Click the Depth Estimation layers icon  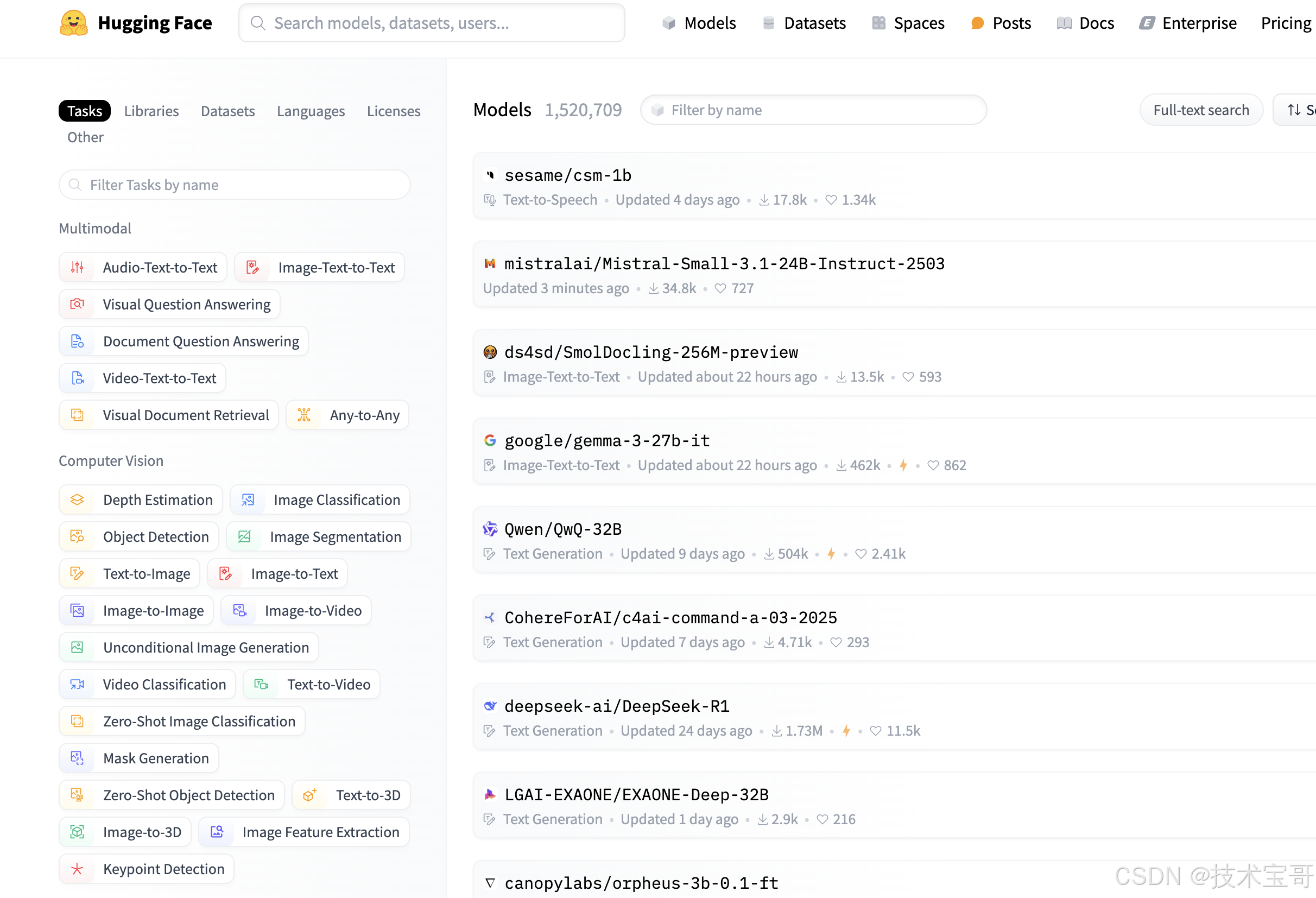[78, 499]
